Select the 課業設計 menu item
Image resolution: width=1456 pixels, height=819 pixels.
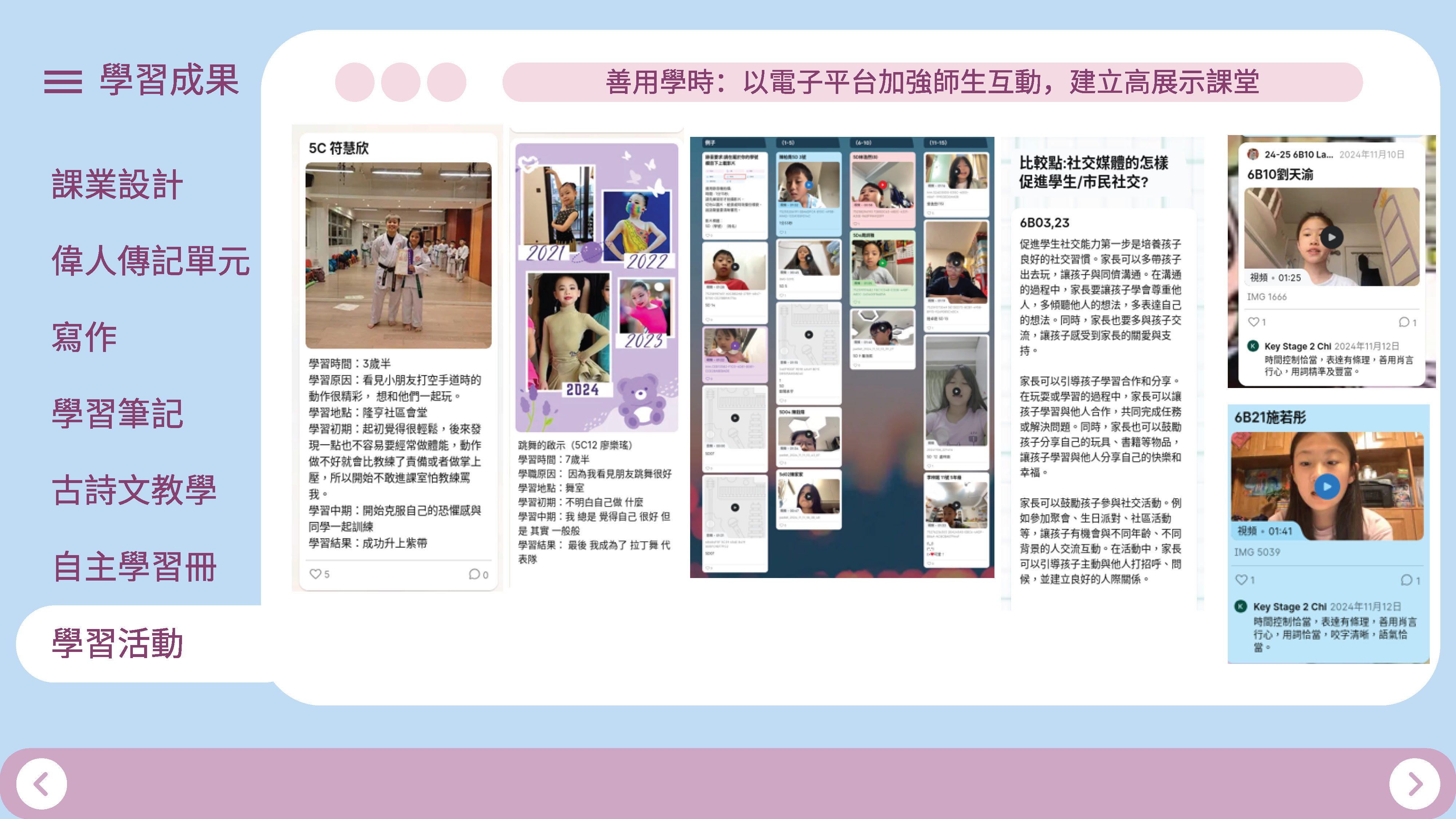[117, 184]
